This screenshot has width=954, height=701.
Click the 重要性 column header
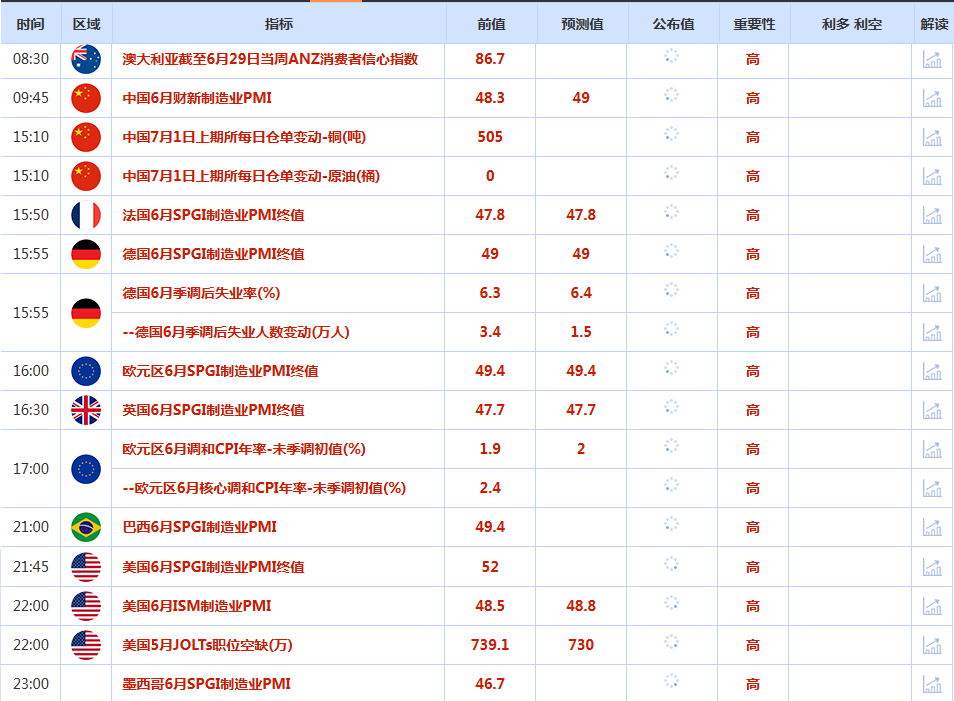coord(754,24)
